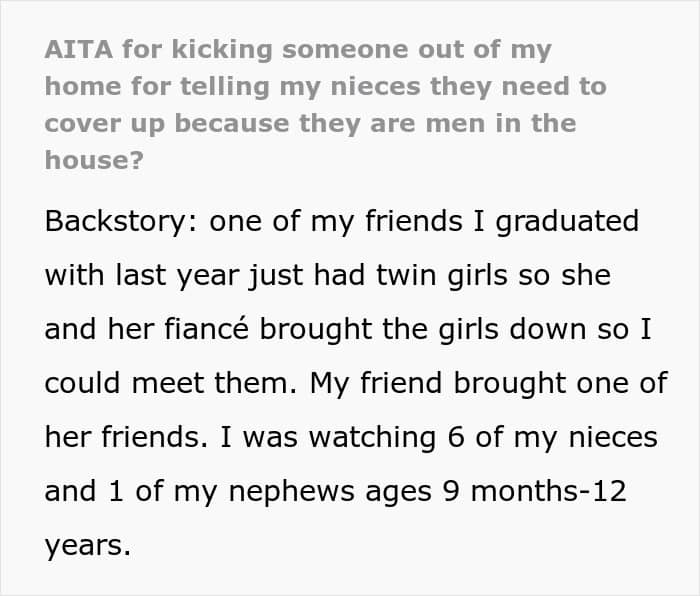Click the word "nephews" in the paragraph
The width and height of the screenshot is (700, 596).
[292, 492]
